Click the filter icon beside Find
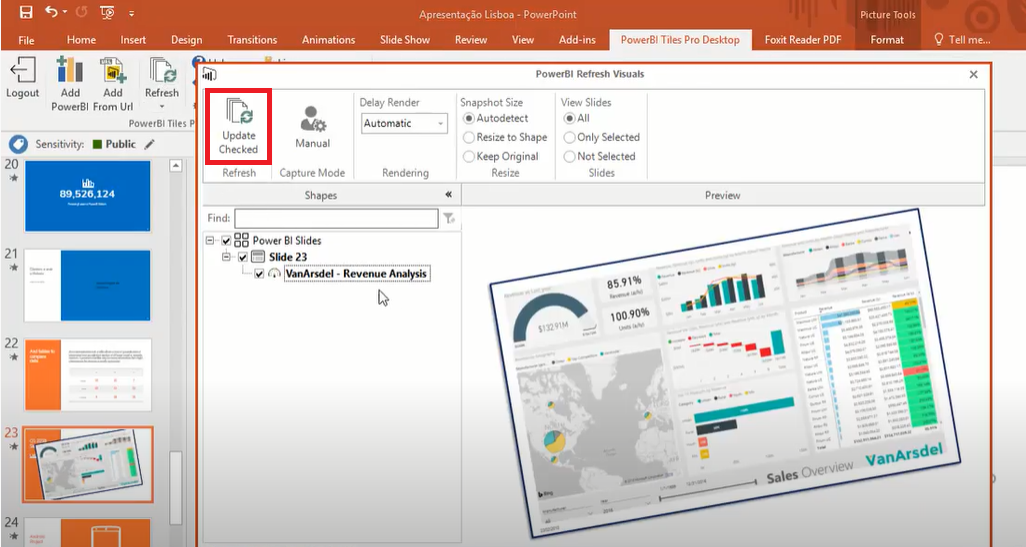 (x=449, y=218)
